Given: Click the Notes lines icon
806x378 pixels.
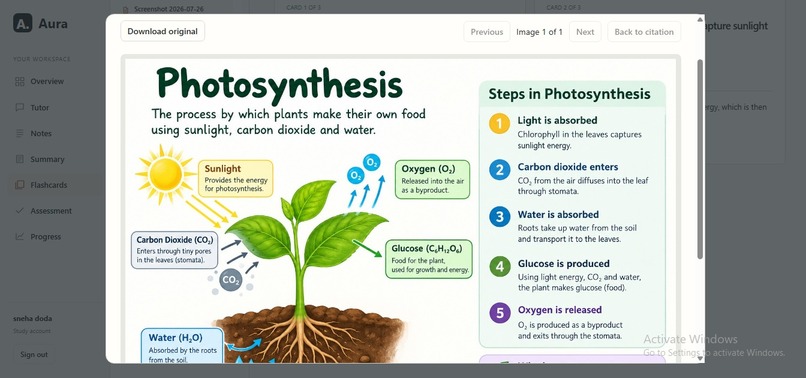Looking at the screenshot, I should [x=20, y=133].
